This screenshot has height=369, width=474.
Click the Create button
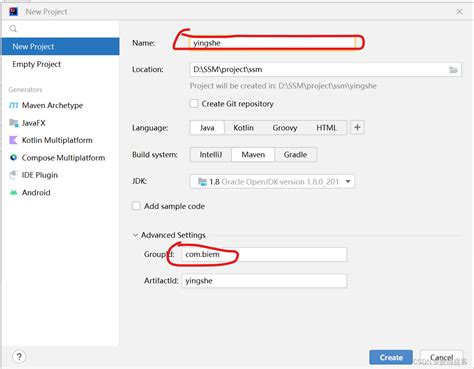391,358
